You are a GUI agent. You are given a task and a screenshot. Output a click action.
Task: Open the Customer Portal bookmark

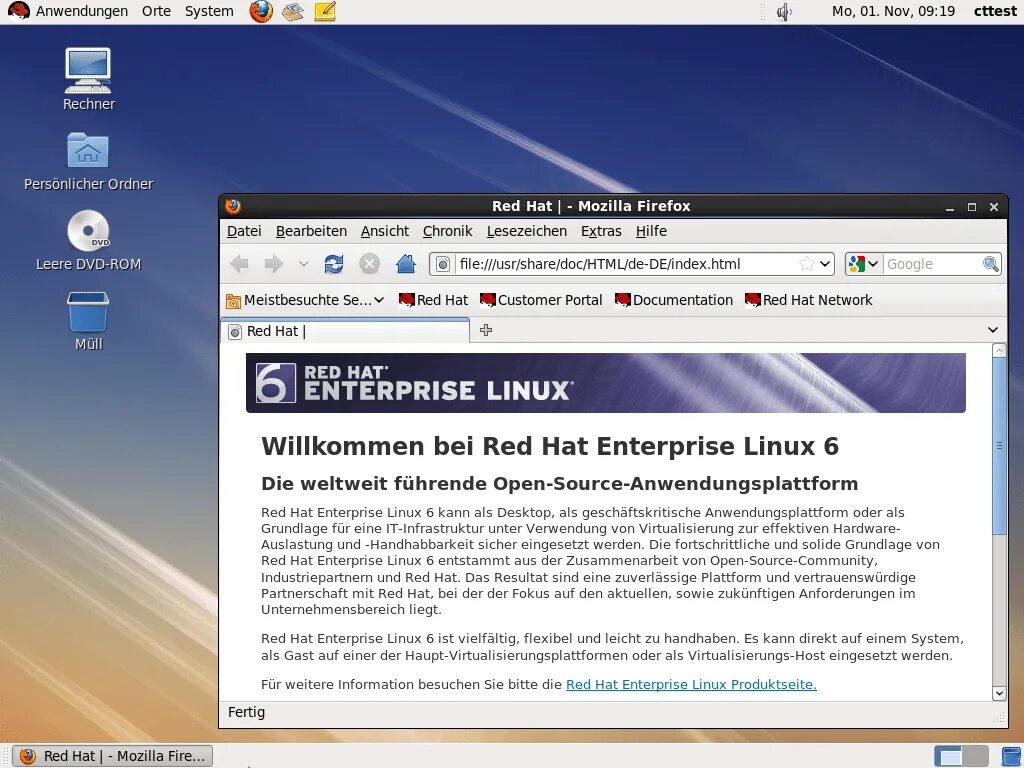541,300
